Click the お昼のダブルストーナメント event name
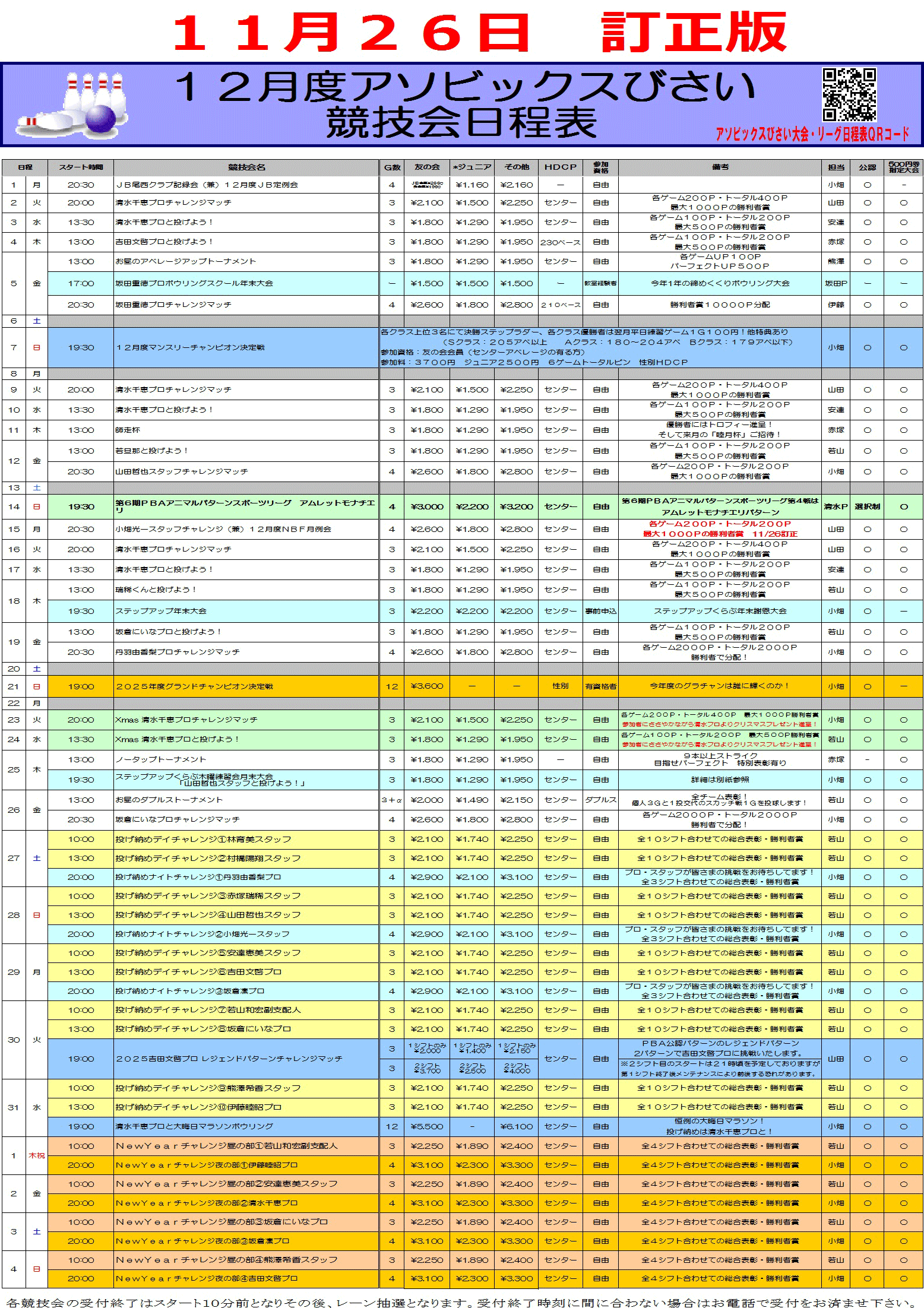Screen dimensions: 924x1308 [169, 800]
